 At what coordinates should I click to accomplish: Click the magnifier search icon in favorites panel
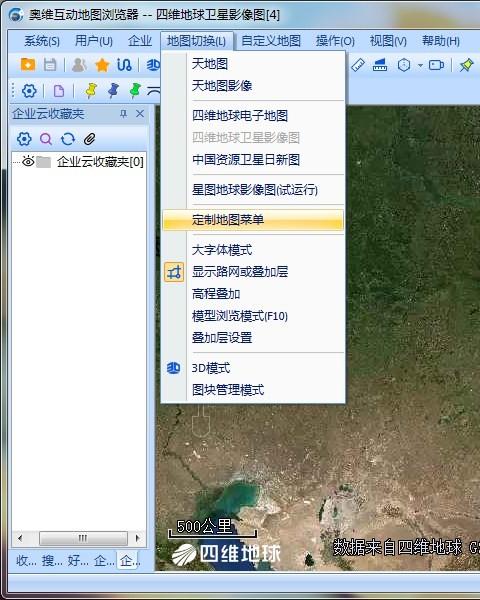tap(46, 139)
